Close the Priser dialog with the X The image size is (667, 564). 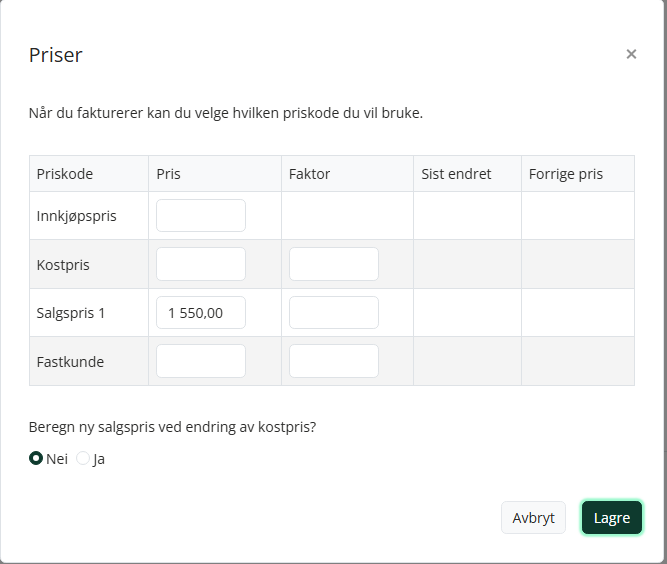click(631, 54)
